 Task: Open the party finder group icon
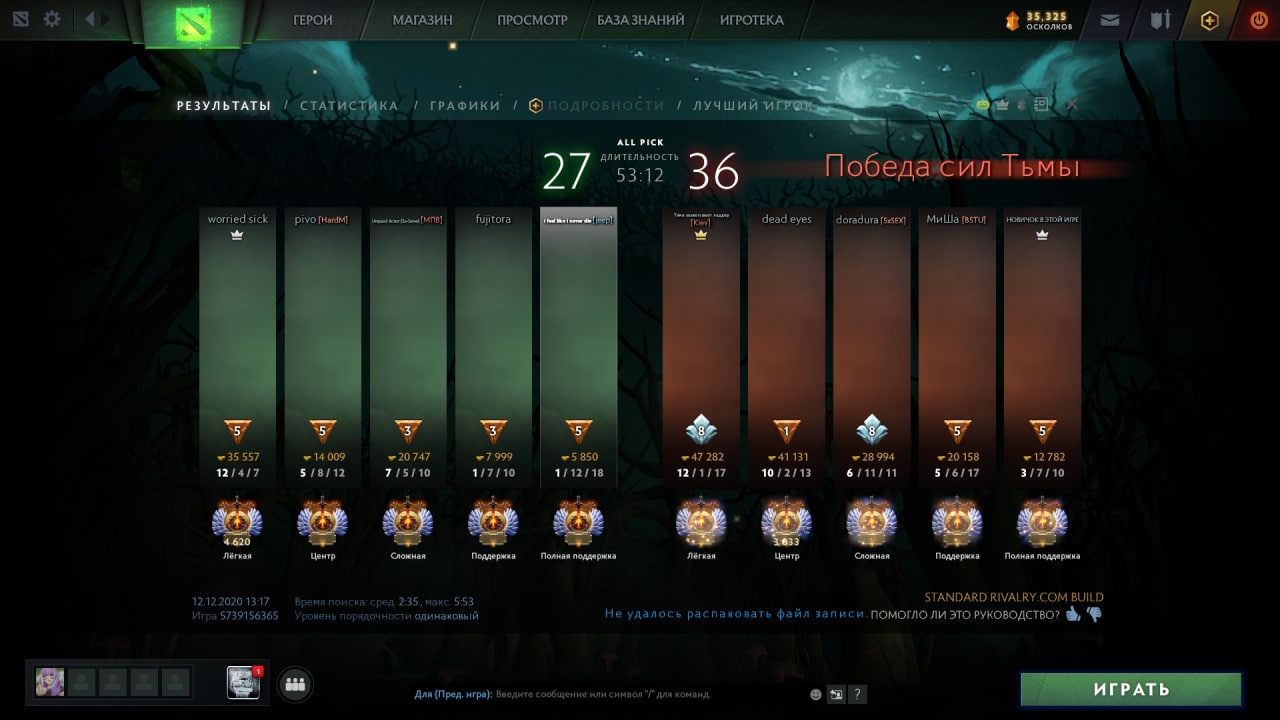(294, 684)
